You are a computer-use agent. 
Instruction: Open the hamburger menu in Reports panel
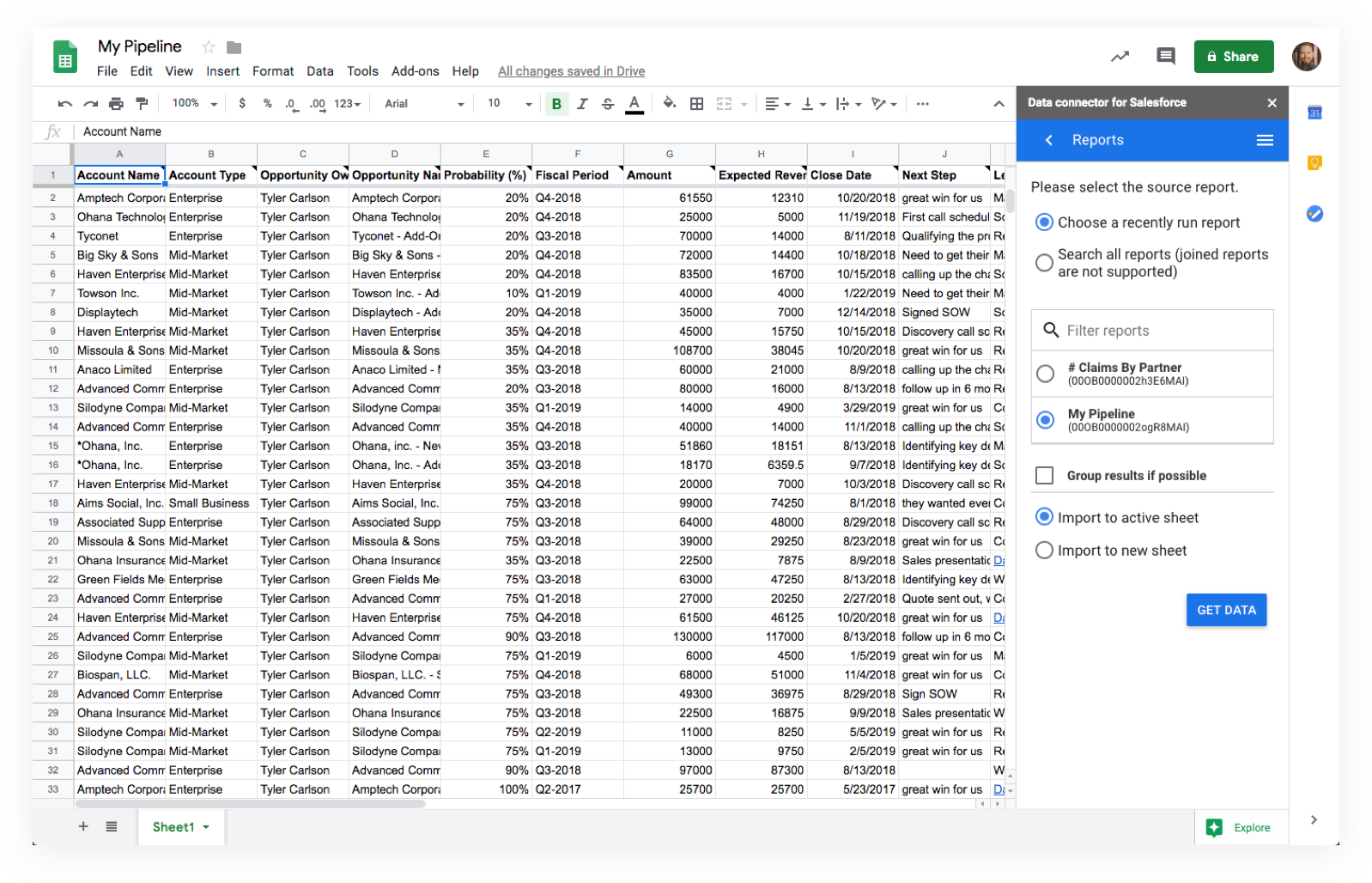tap(1265, 140)
